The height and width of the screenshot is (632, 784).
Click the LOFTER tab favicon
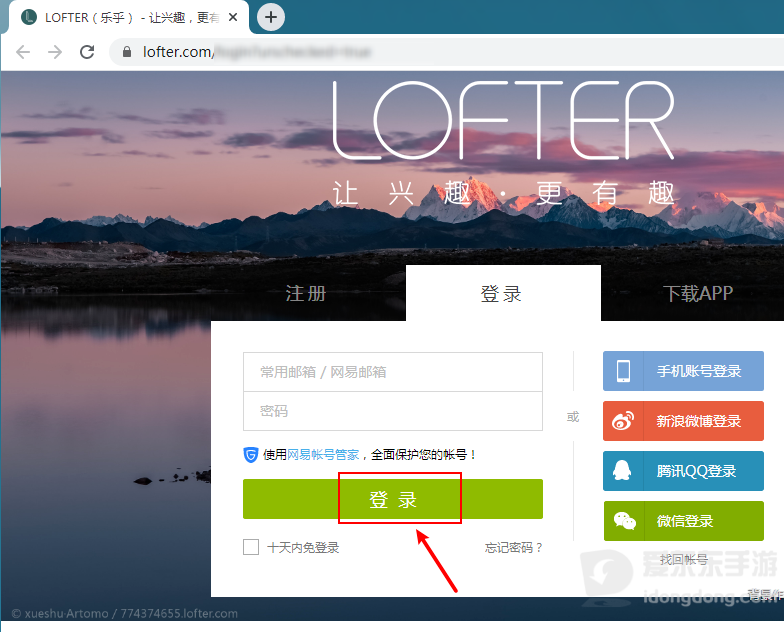[29, 18]
